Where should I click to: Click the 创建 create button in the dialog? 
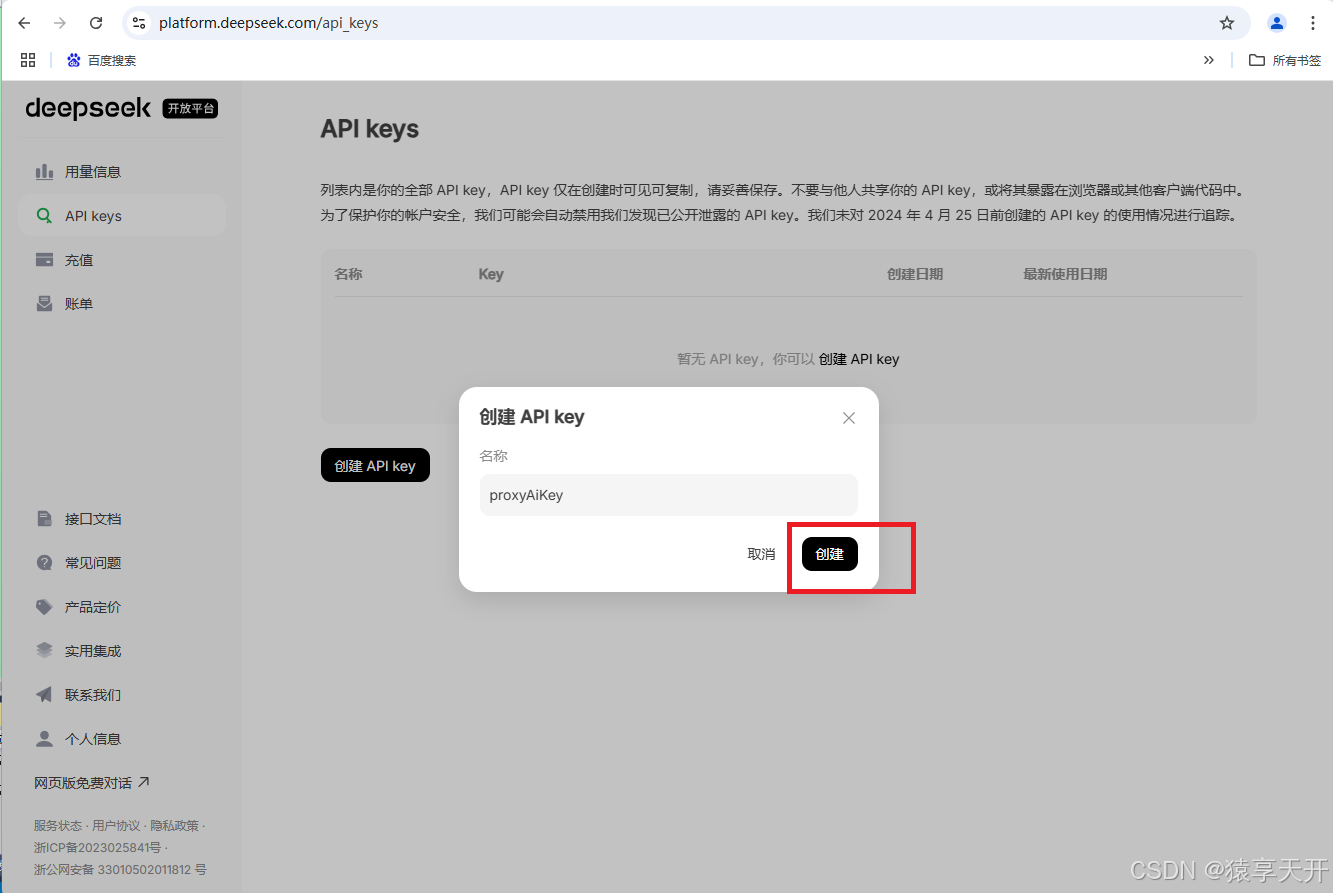829,553
